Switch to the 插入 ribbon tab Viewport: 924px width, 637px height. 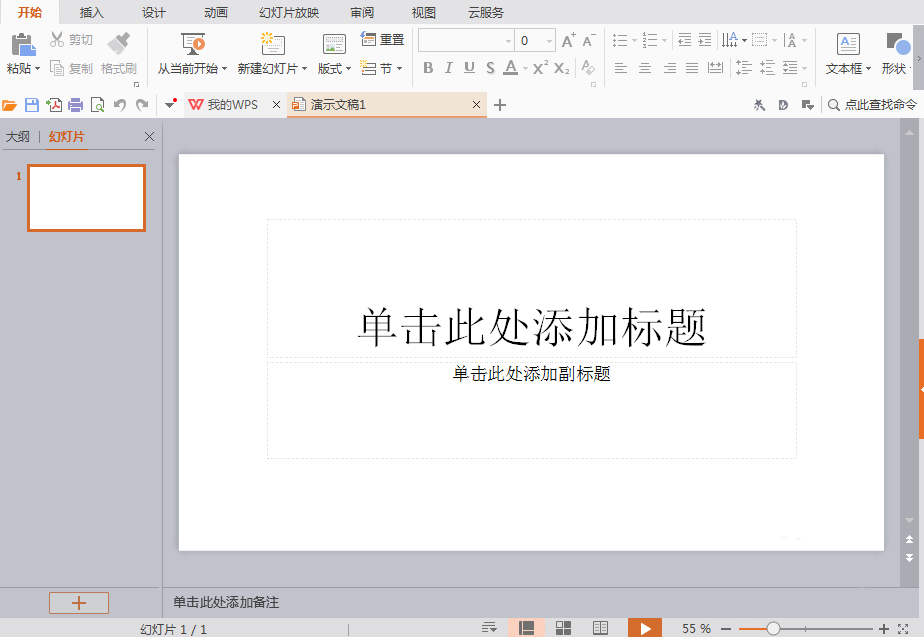click(x=91, y=12)
